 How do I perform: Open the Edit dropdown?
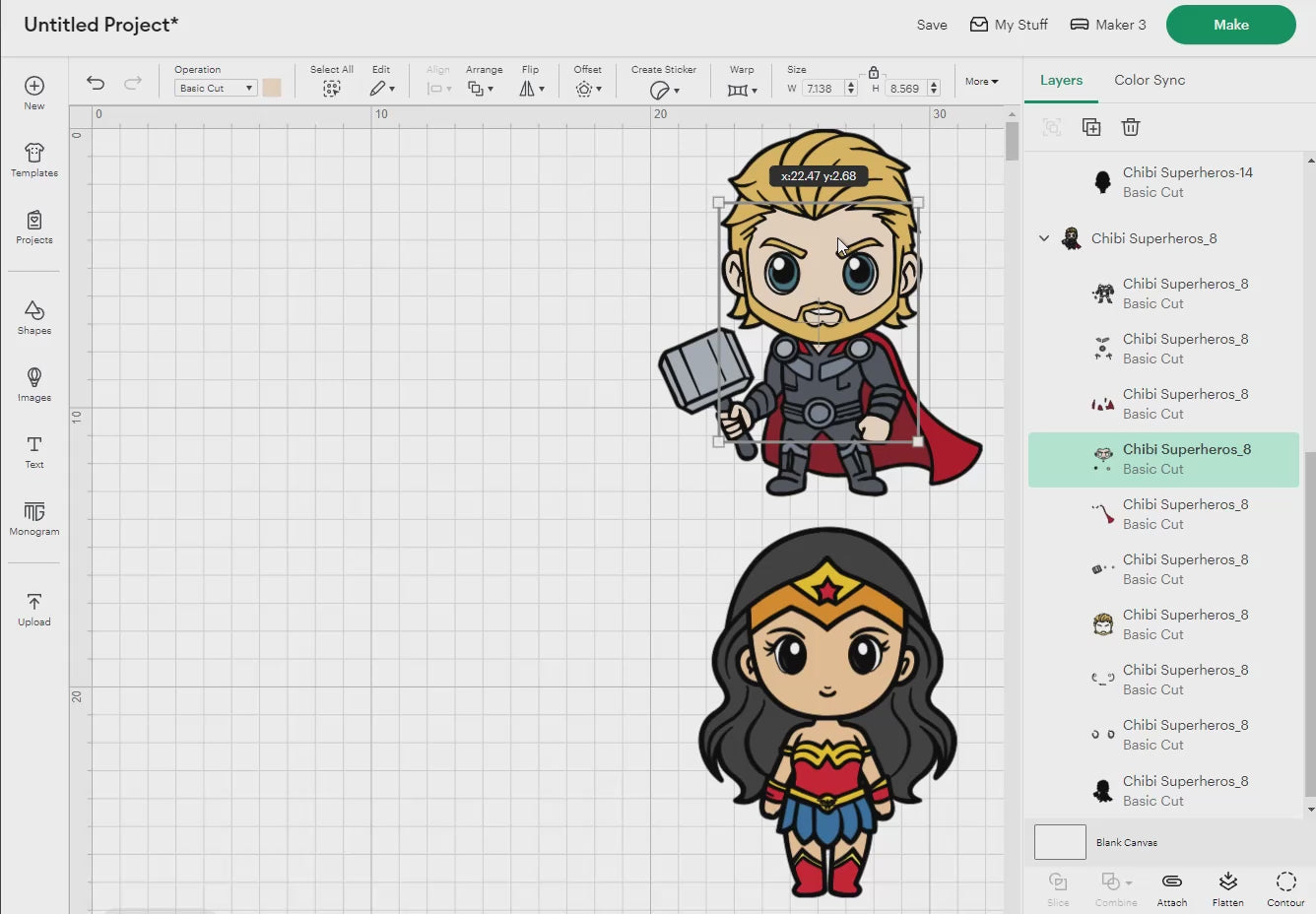pyautogui.click(x=382, y=89)
